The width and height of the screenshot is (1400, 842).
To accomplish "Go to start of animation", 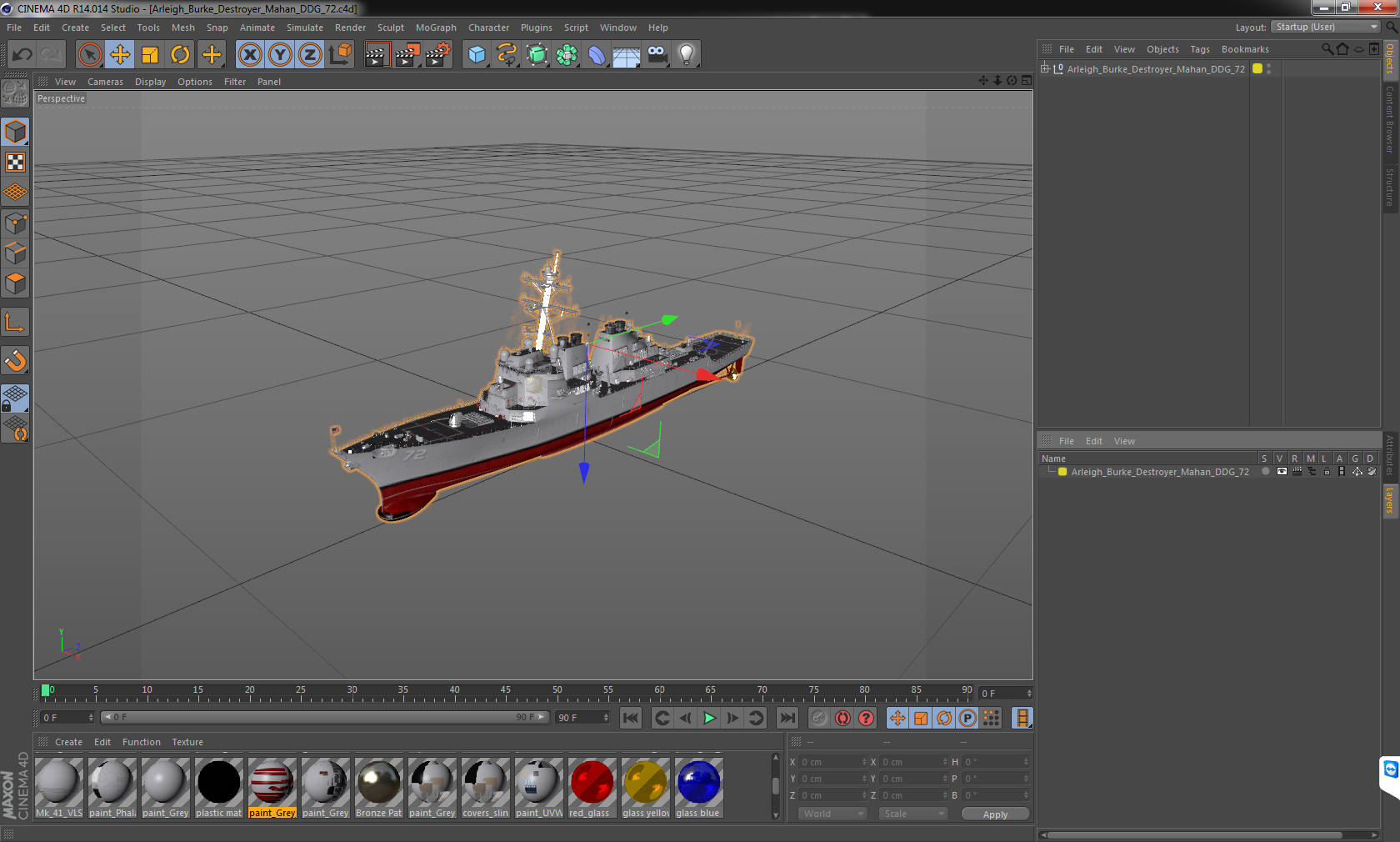I will click(x=631, y=718).
